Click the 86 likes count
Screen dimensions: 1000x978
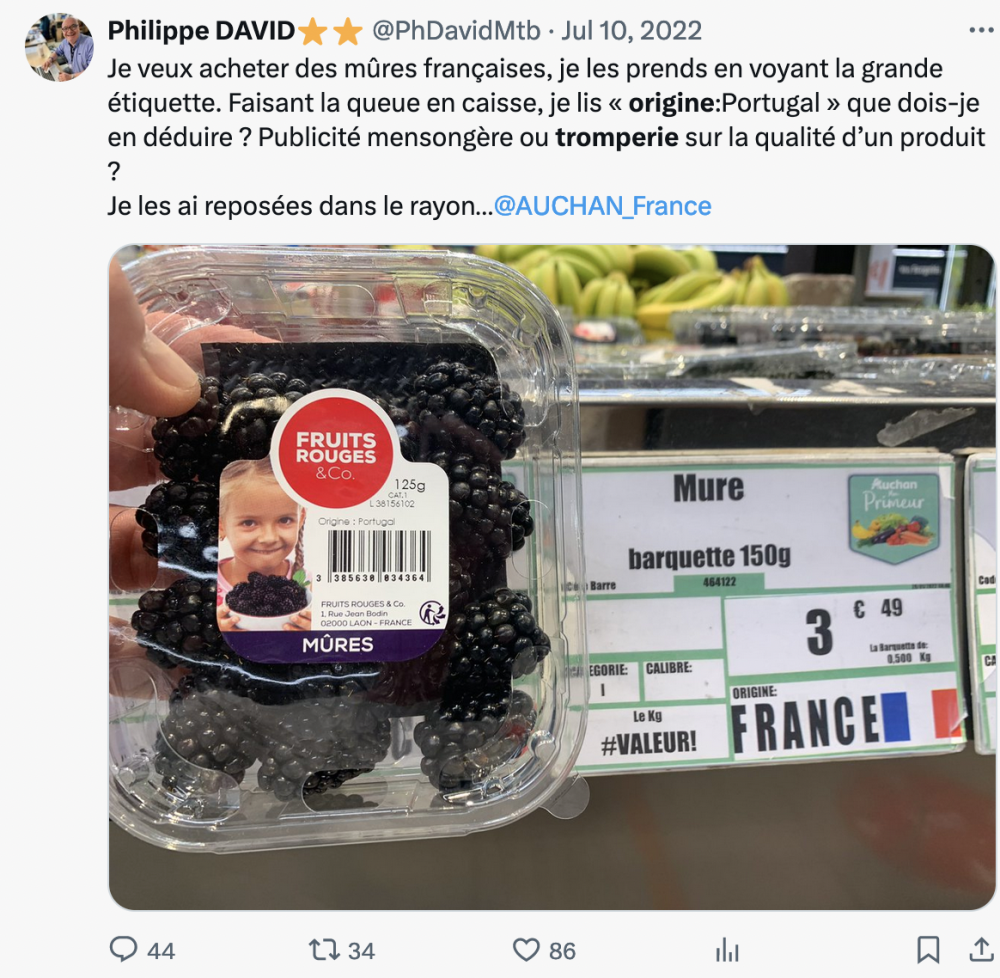click(562, 951)
